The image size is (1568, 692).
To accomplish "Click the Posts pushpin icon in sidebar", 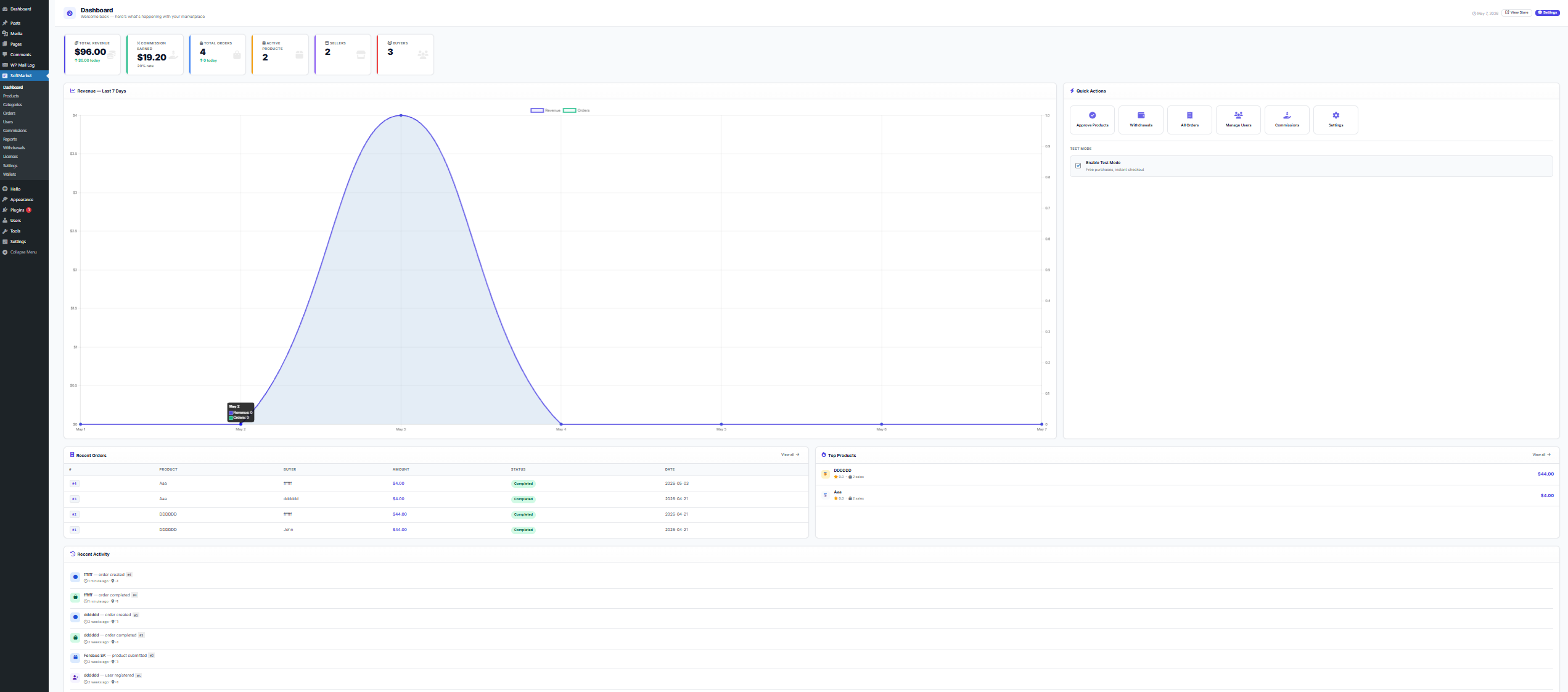I will click(x=5, y=23).
